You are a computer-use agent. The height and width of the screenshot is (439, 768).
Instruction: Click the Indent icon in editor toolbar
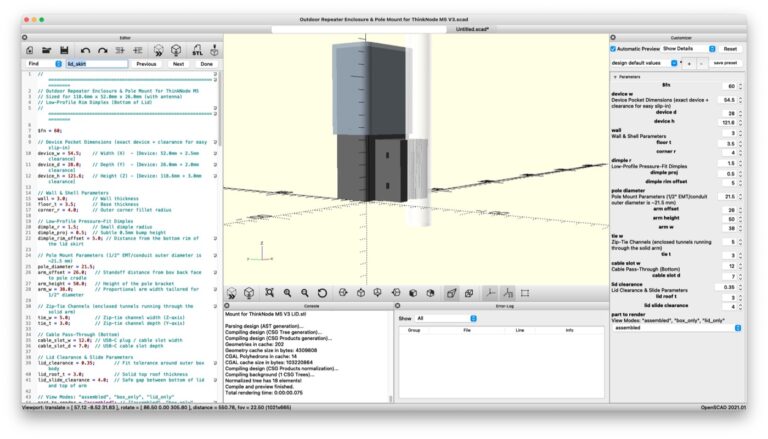[138, 50]
